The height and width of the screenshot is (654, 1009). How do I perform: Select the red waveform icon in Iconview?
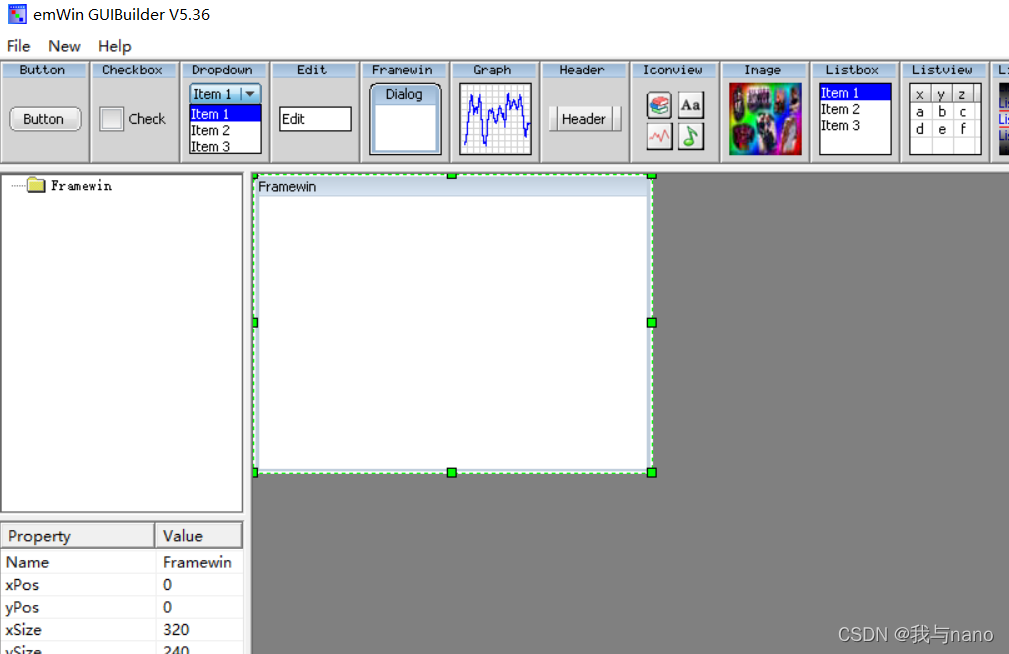[x=659, y=134]
